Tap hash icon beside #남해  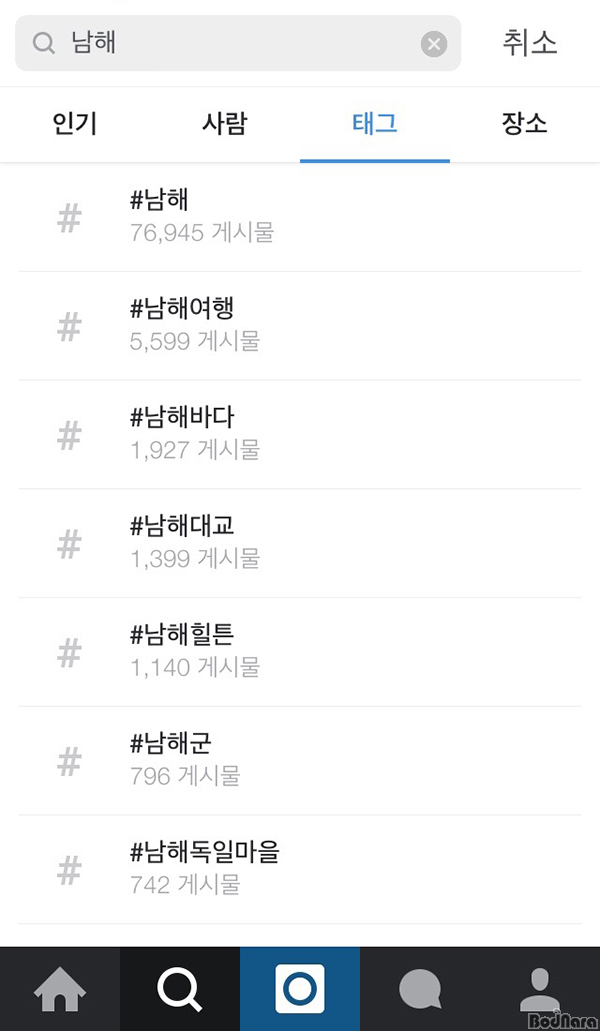[69, 218]
